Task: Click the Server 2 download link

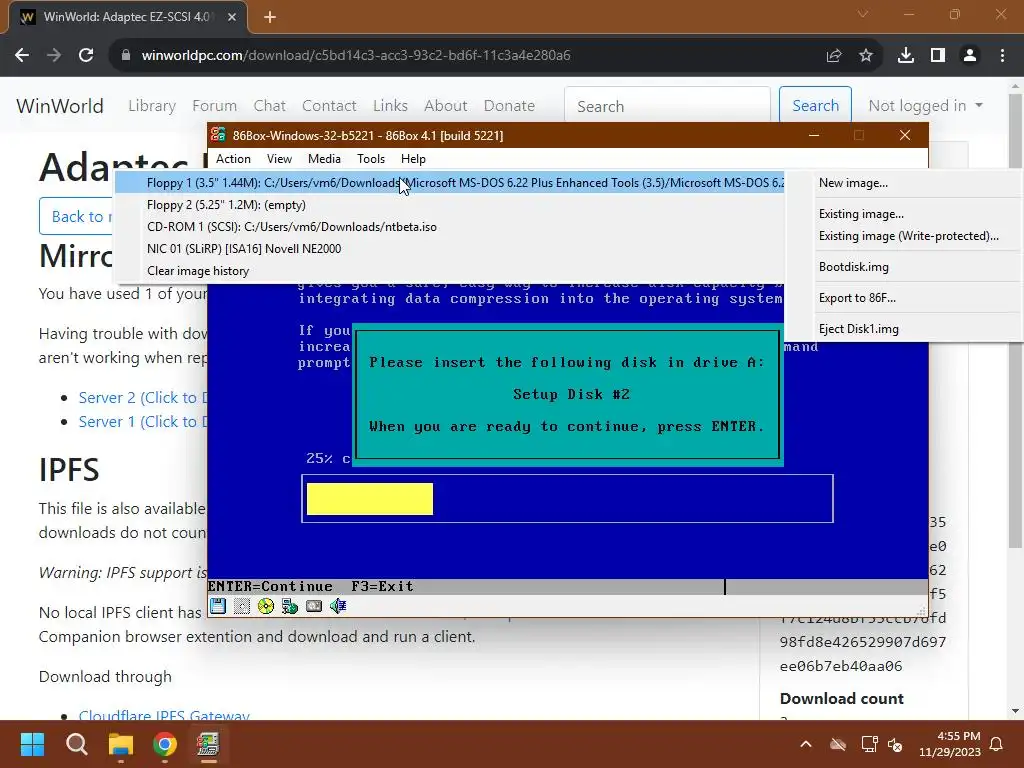Action: coord(143,398)
